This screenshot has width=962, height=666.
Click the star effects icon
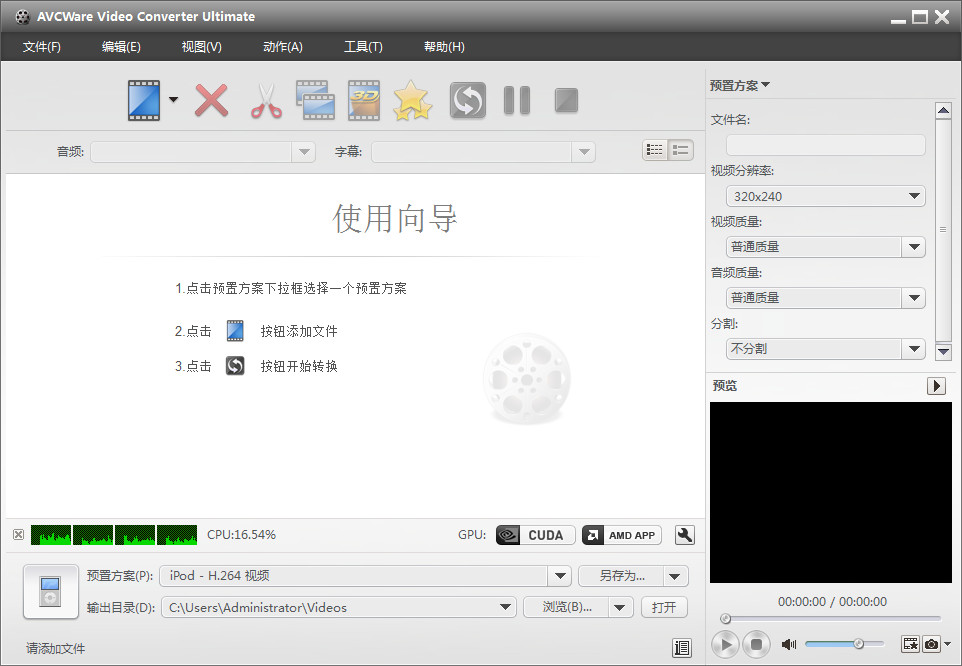[x=412, y=100]
